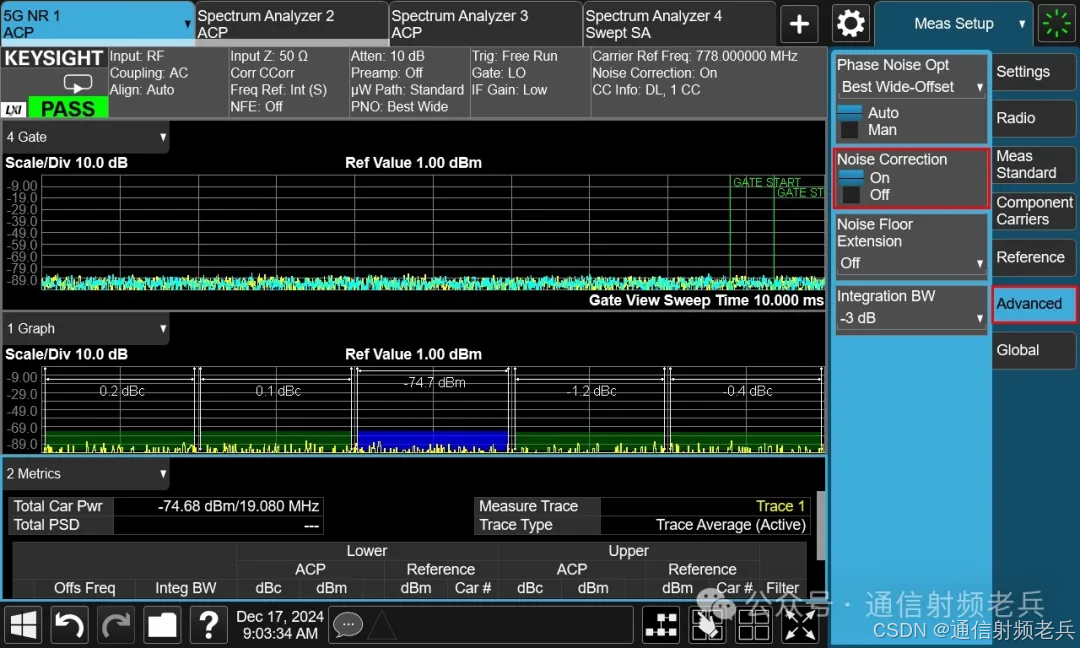This screenshot has width=1080, height=648.
Task: Select the screen-tile chooser icon
Action: coord(708,625)
